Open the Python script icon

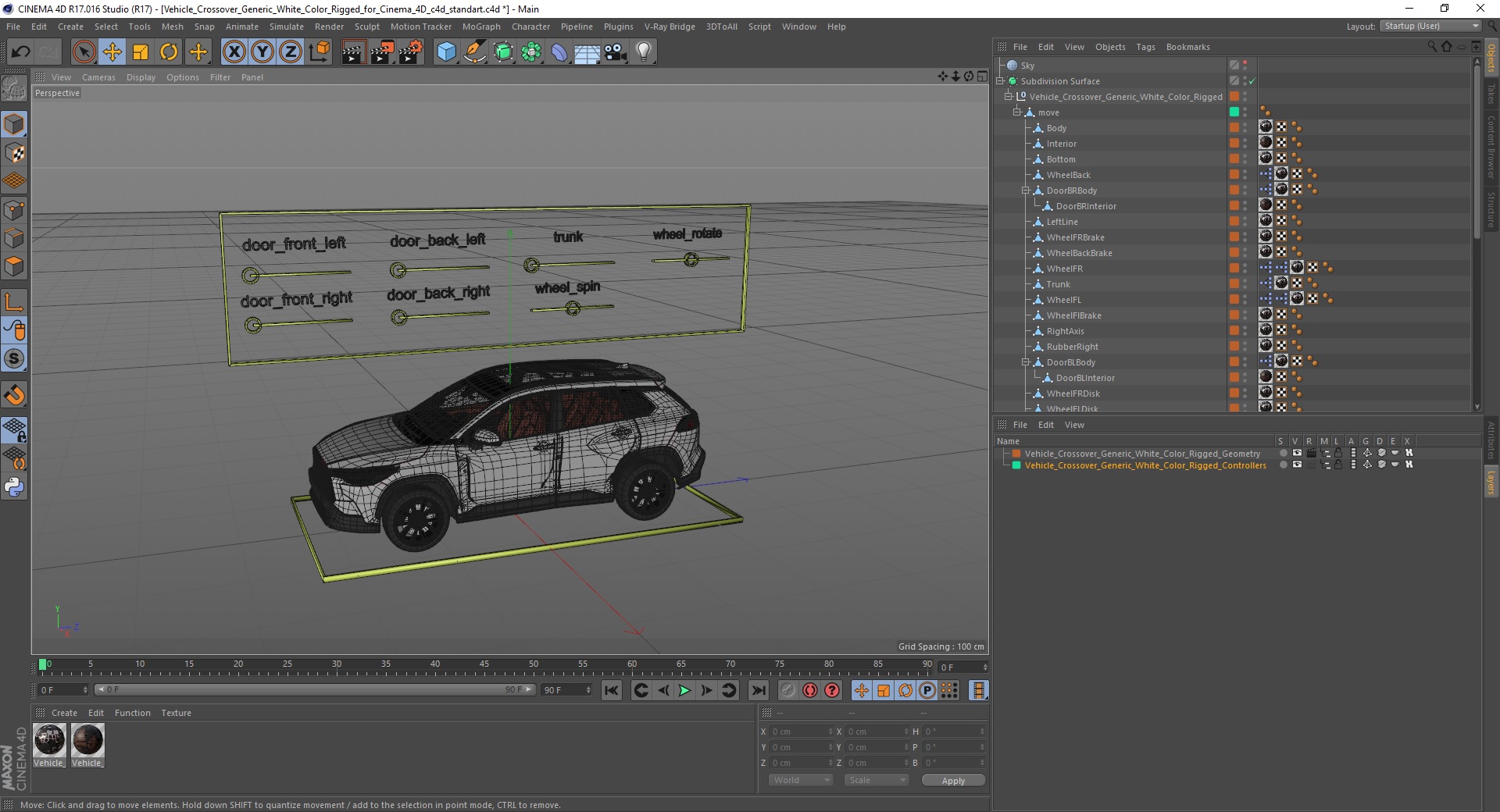tap(14, 487)
